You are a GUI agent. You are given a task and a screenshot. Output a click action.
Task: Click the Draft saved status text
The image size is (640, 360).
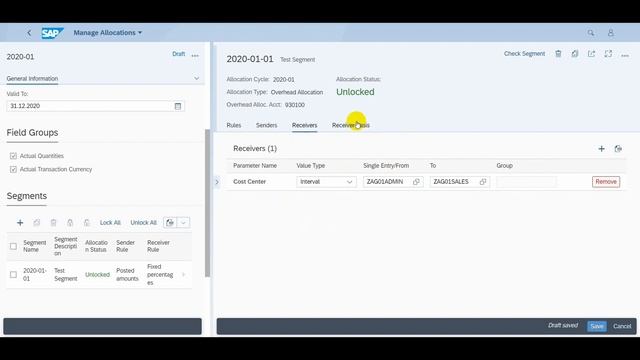click(563, 326)
